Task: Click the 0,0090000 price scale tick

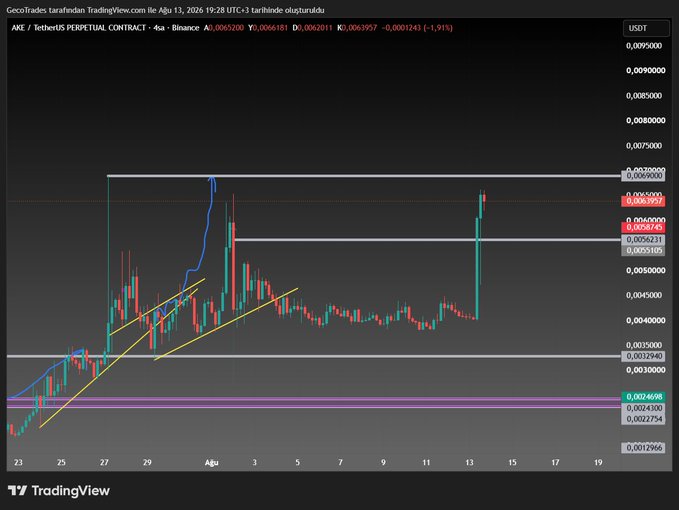Action: click(x=645, y=70)
